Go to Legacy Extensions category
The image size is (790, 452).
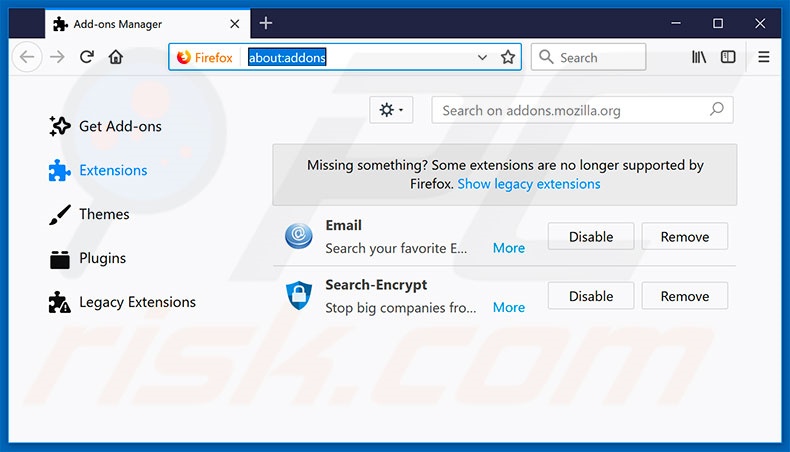click(122, 302)
